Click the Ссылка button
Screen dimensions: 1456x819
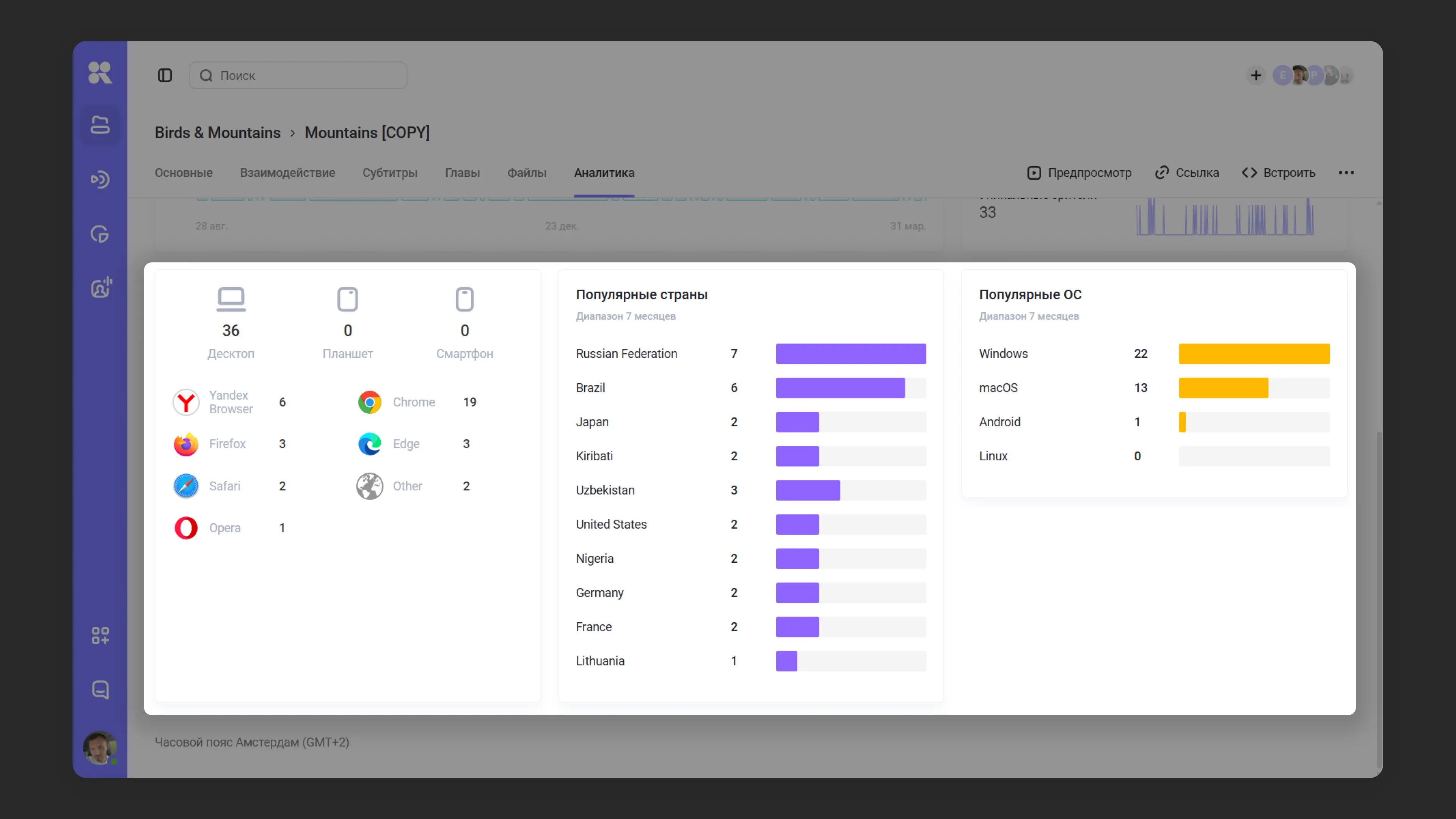[1186, 173]
